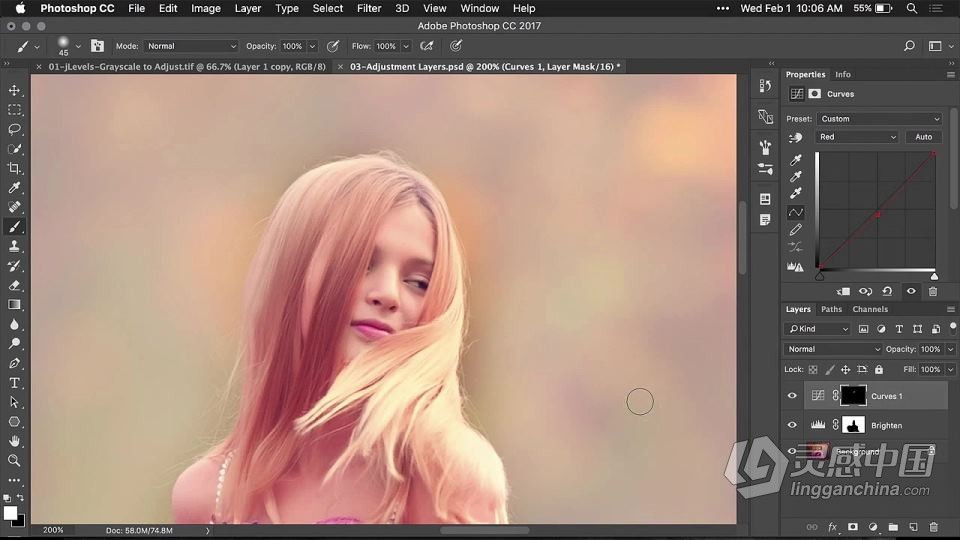Click the black point eyedropper in Curves

(795, 160)
